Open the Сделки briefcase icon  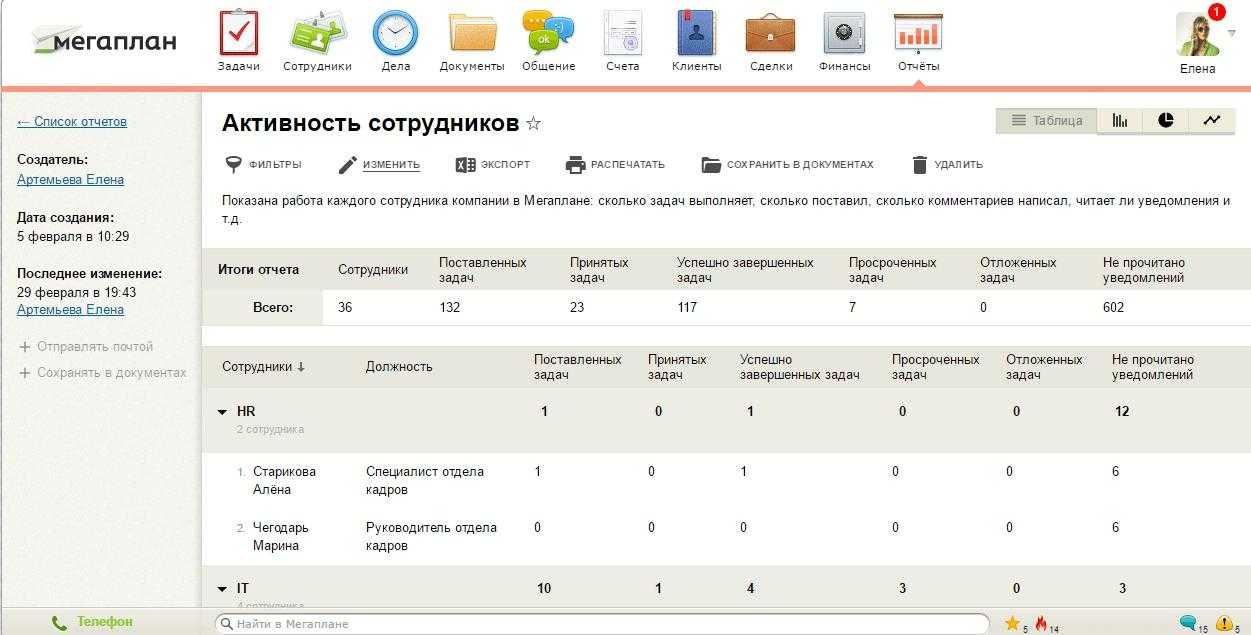pos(770,35)
